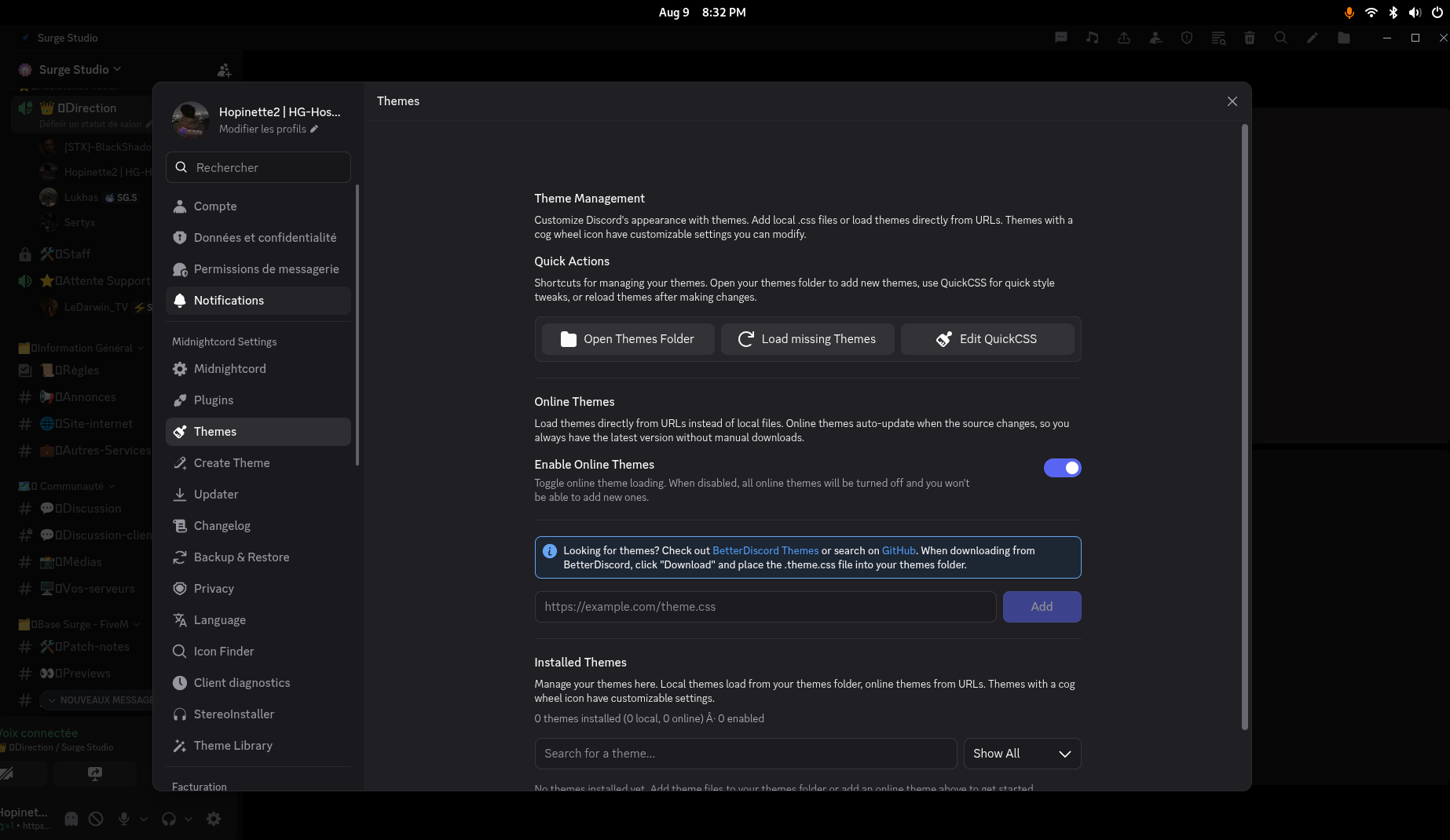Image resolution: width=1450 pixels, height=840 pixels.
Task: Click the system microphone indicator in the top bar
Action: [x=1349, y=13]
